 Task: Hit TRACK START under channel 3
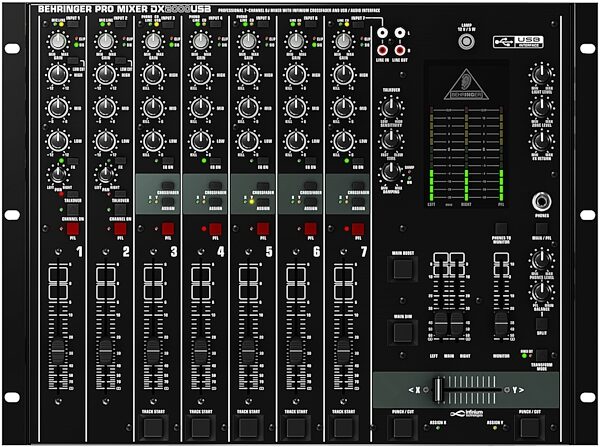[153, 427]
